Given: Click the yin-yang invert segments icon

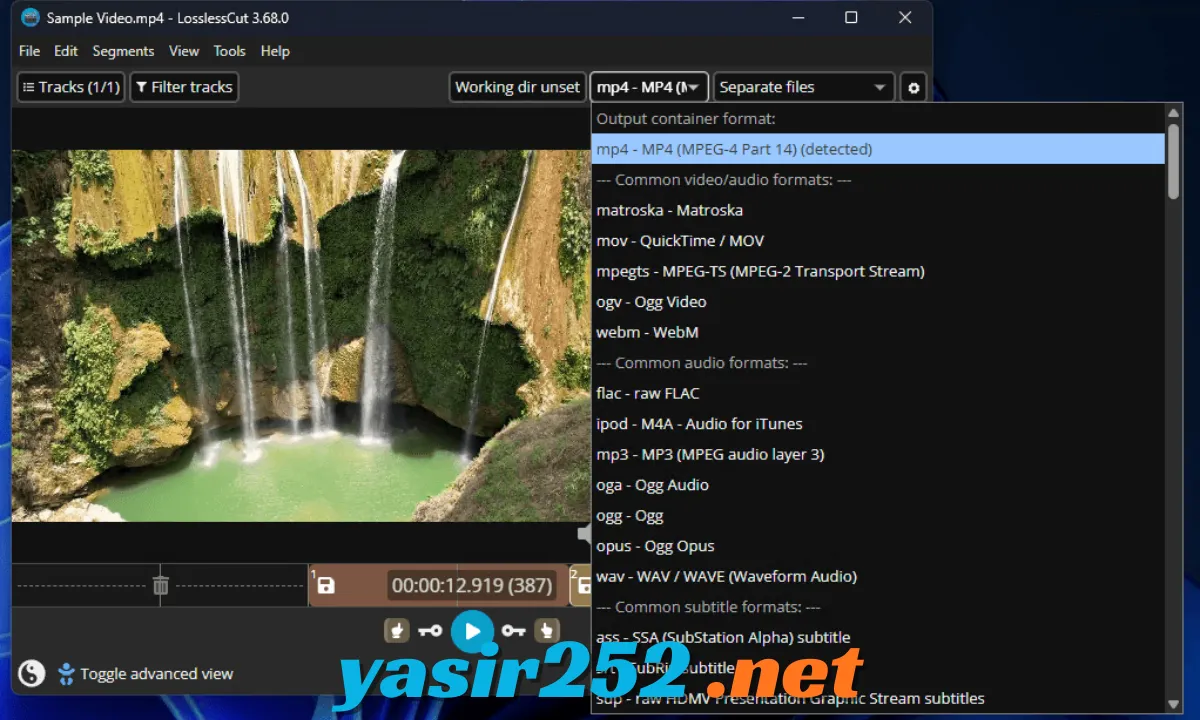Looking at the screenshot, I should [x=32, y=673].
